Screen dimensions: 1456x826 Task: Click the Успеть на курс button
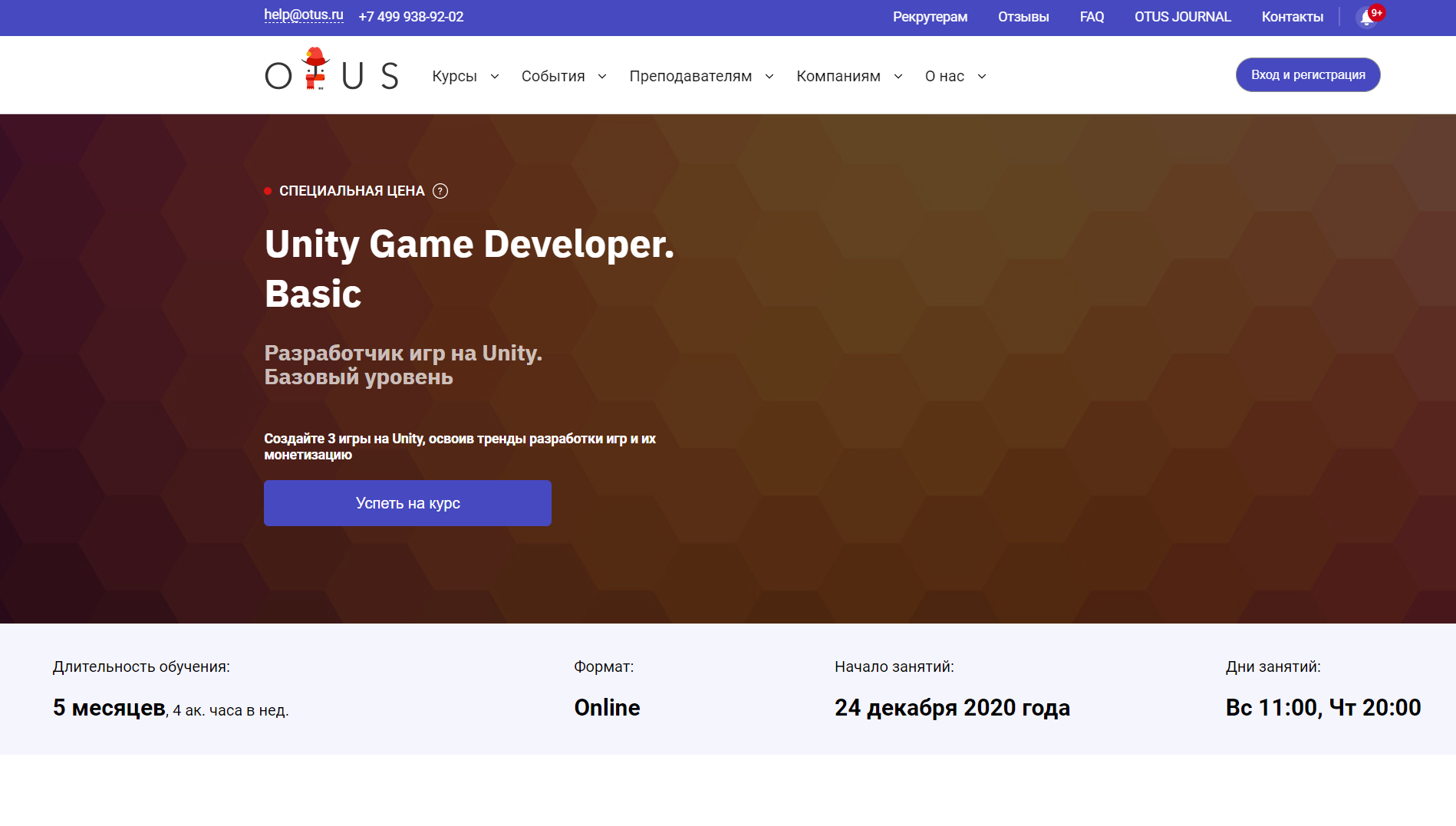tap(407, 503)
